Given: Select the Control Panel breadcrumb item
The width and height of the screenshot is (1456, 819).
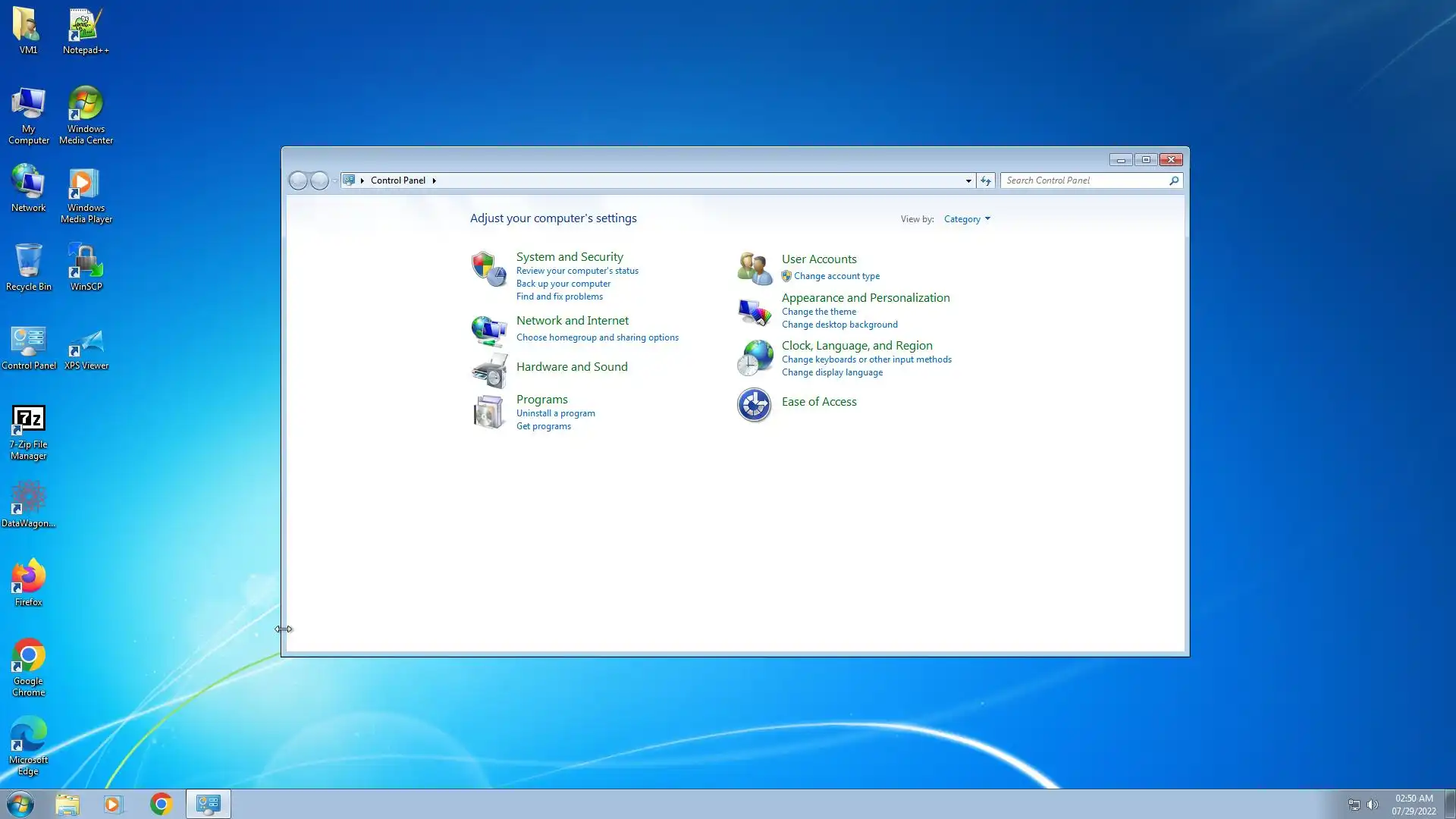Looking at the screenshot, I should pyautogui.click(x=397, y=180).
